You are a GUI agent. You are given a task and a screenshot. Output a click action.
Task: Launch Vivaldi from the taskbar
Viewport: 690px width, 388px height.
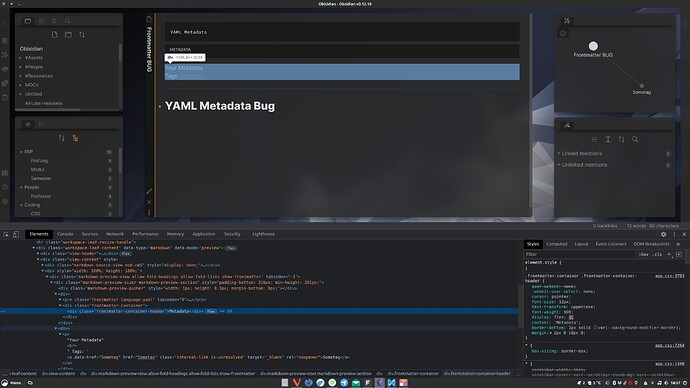(297, 383)
